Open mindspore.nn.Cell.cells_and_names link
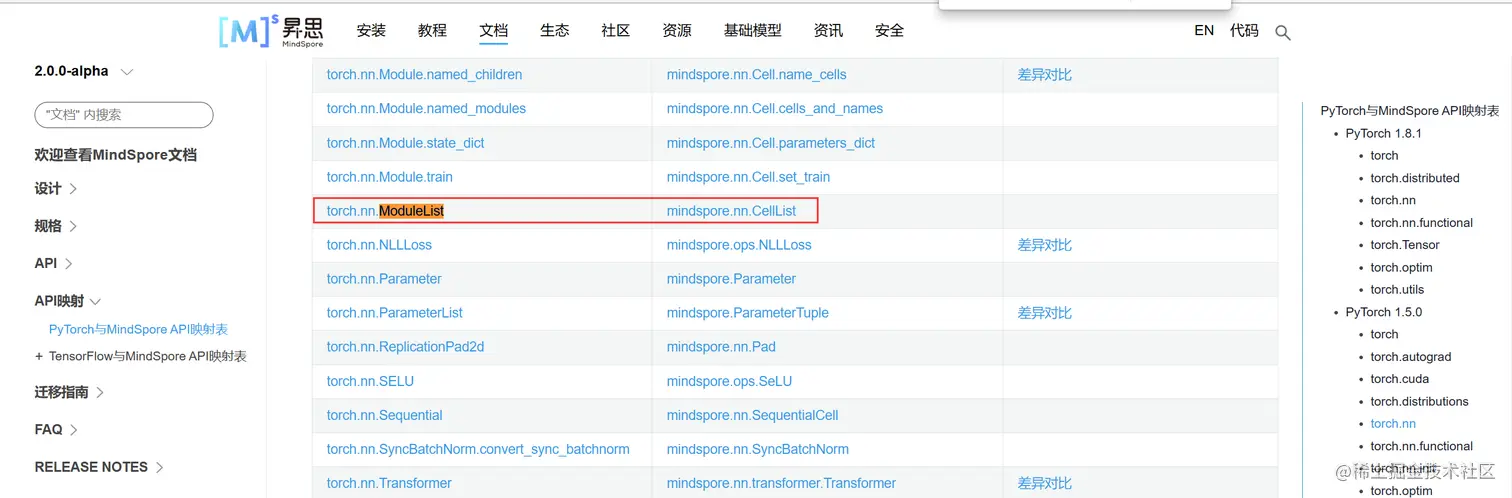The width and height of the screenshot is (1512, 498). (x=775, y=109)
